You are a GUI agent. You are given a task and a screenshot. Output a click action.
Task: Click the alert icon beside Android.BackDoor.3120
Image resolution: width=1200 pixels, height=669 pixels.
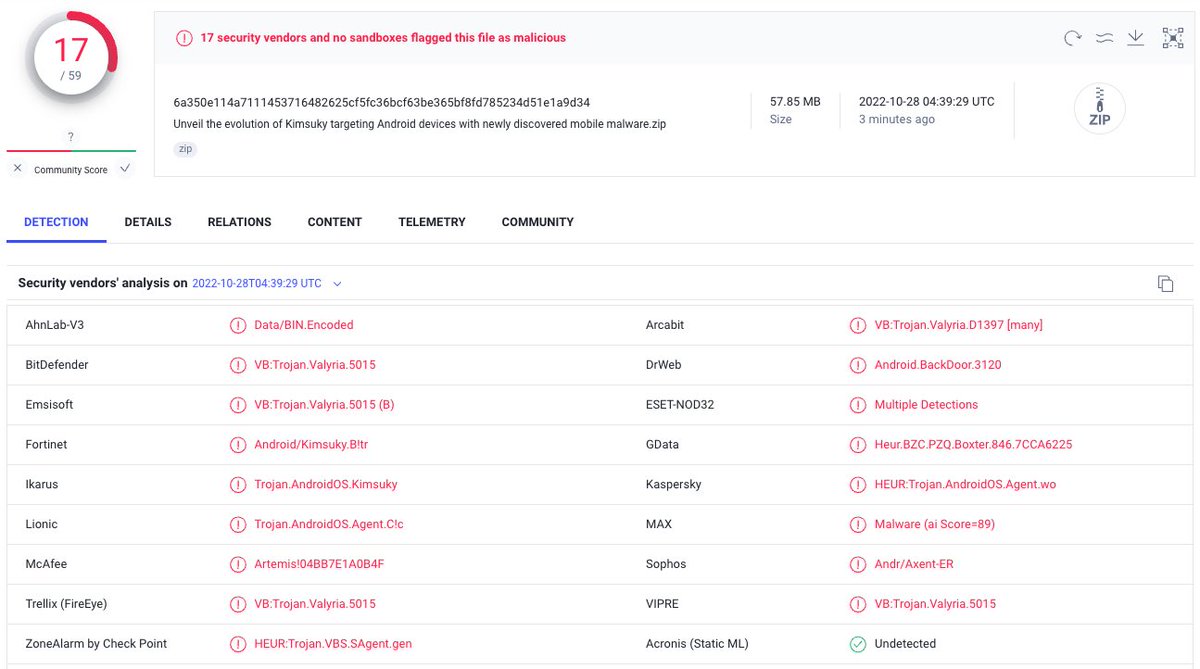click(858, 364)
